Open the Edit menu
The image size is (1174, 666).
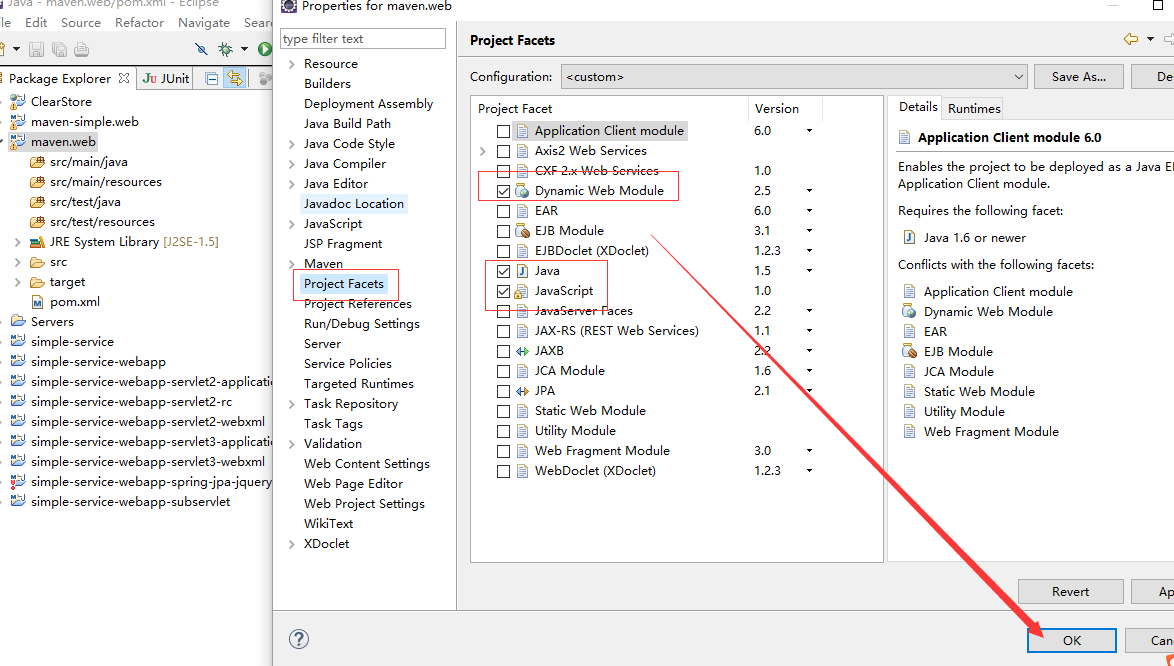36,22
